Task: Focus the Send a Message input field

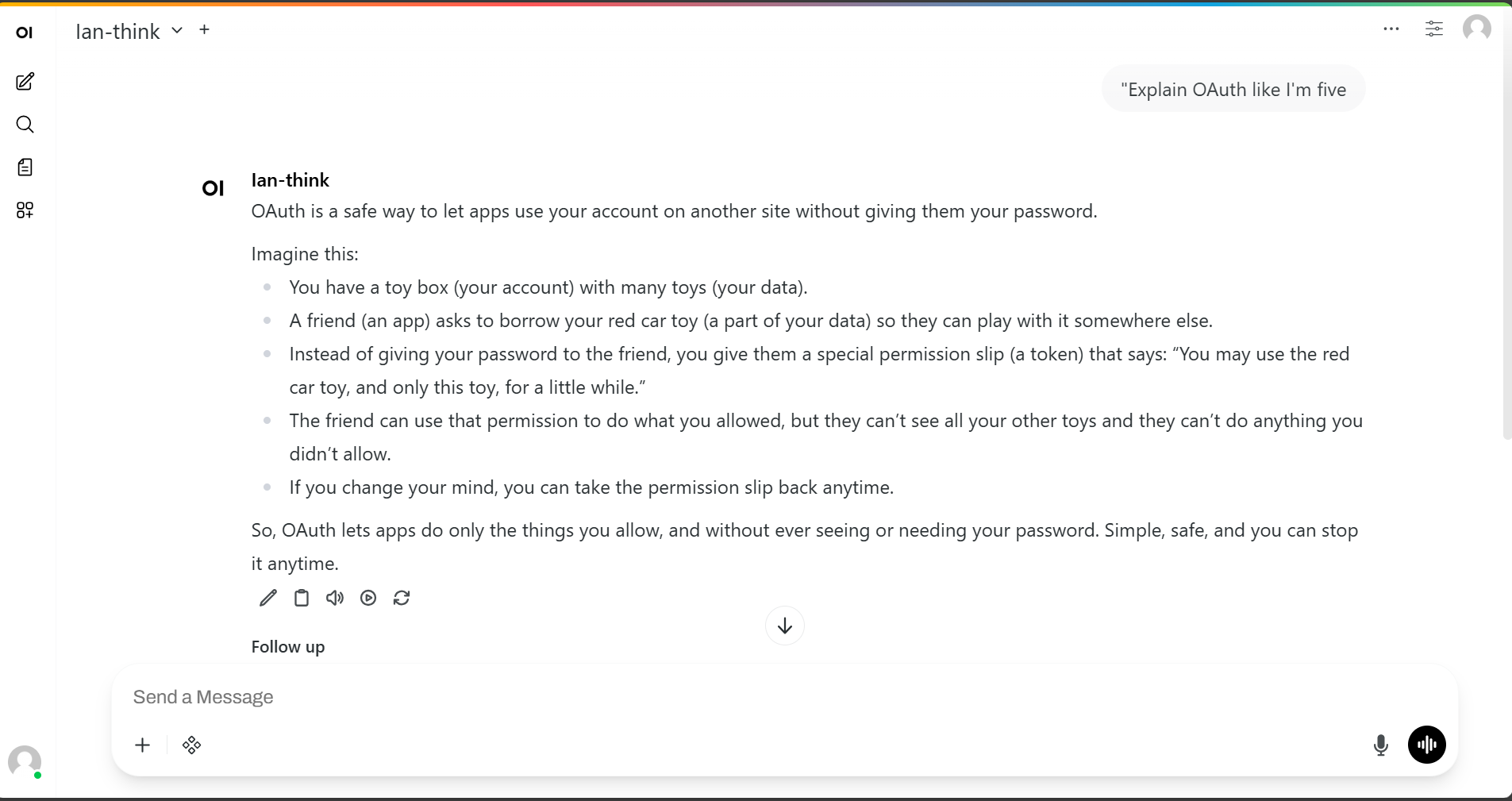Action: [x=784, y=697]
